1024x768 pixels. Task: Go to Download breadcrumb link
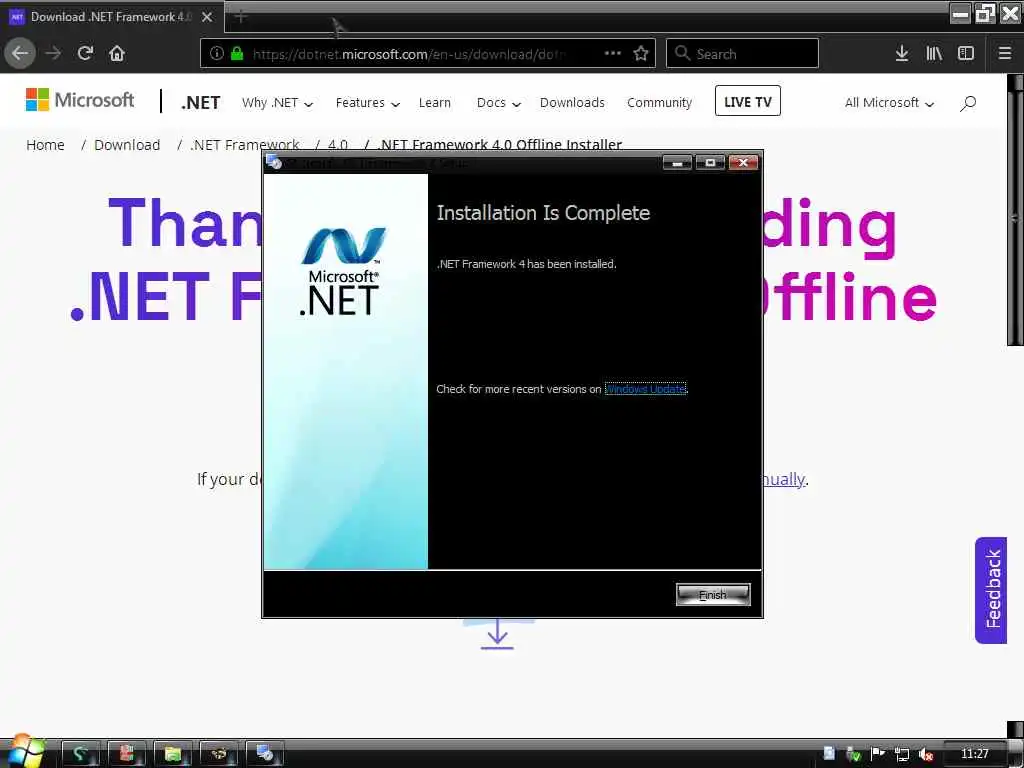pos(127,144)
